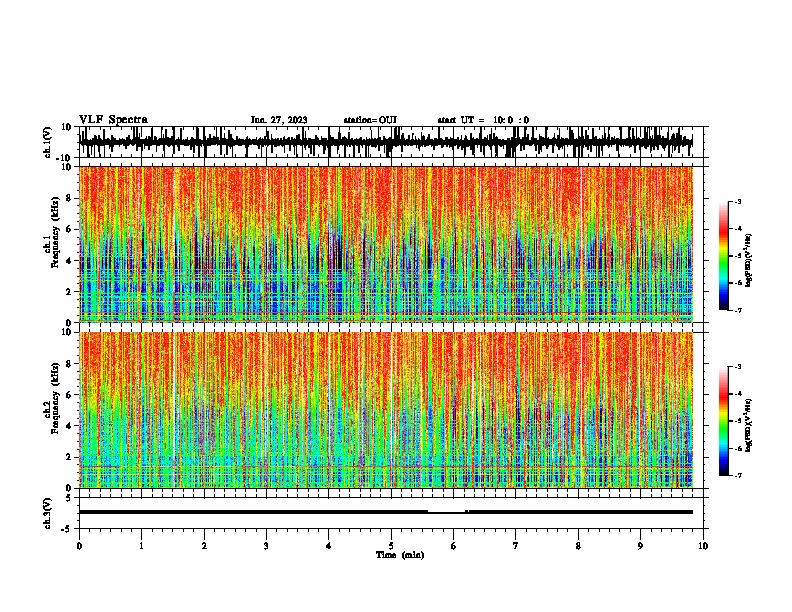Click the station identifier label
This screenshot has width=792, height=612.
tap(370, 120)
